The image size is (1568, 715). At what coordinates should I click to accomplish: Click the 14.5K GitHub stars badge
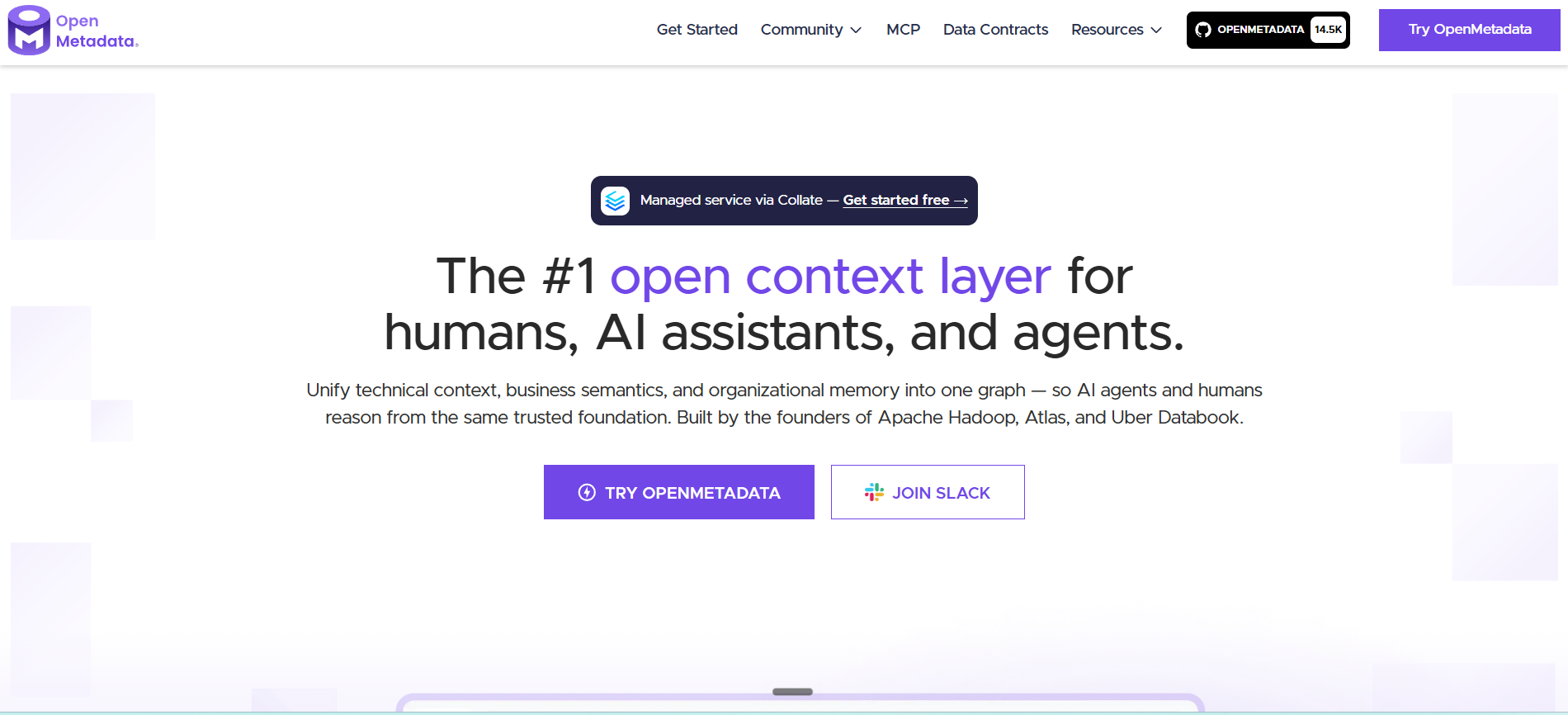pos(1328,30)
